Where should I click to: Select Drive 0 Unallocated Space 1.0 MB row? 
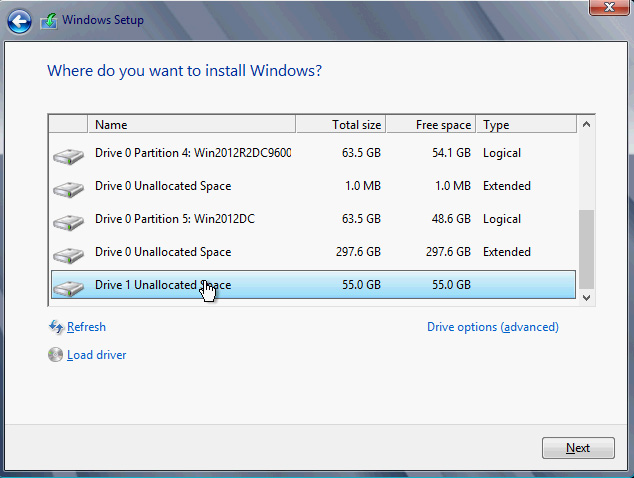162,186
